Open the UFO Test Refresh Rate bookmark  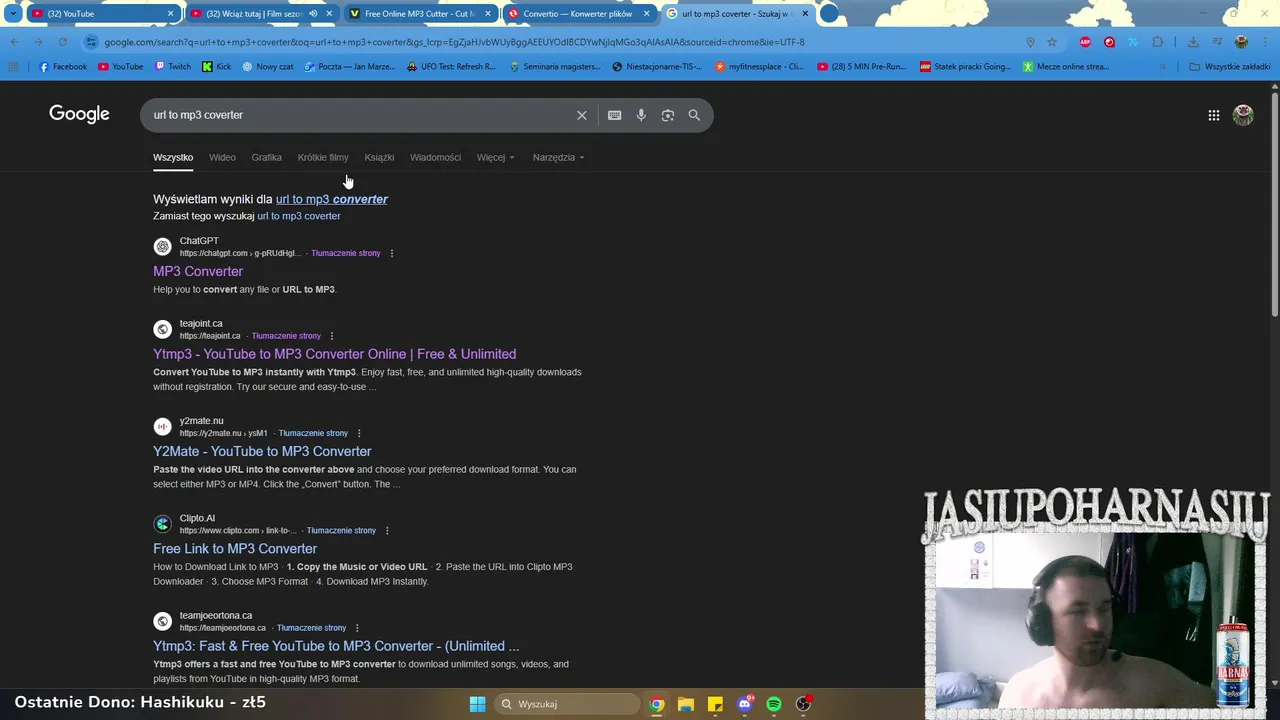(451, 67)
